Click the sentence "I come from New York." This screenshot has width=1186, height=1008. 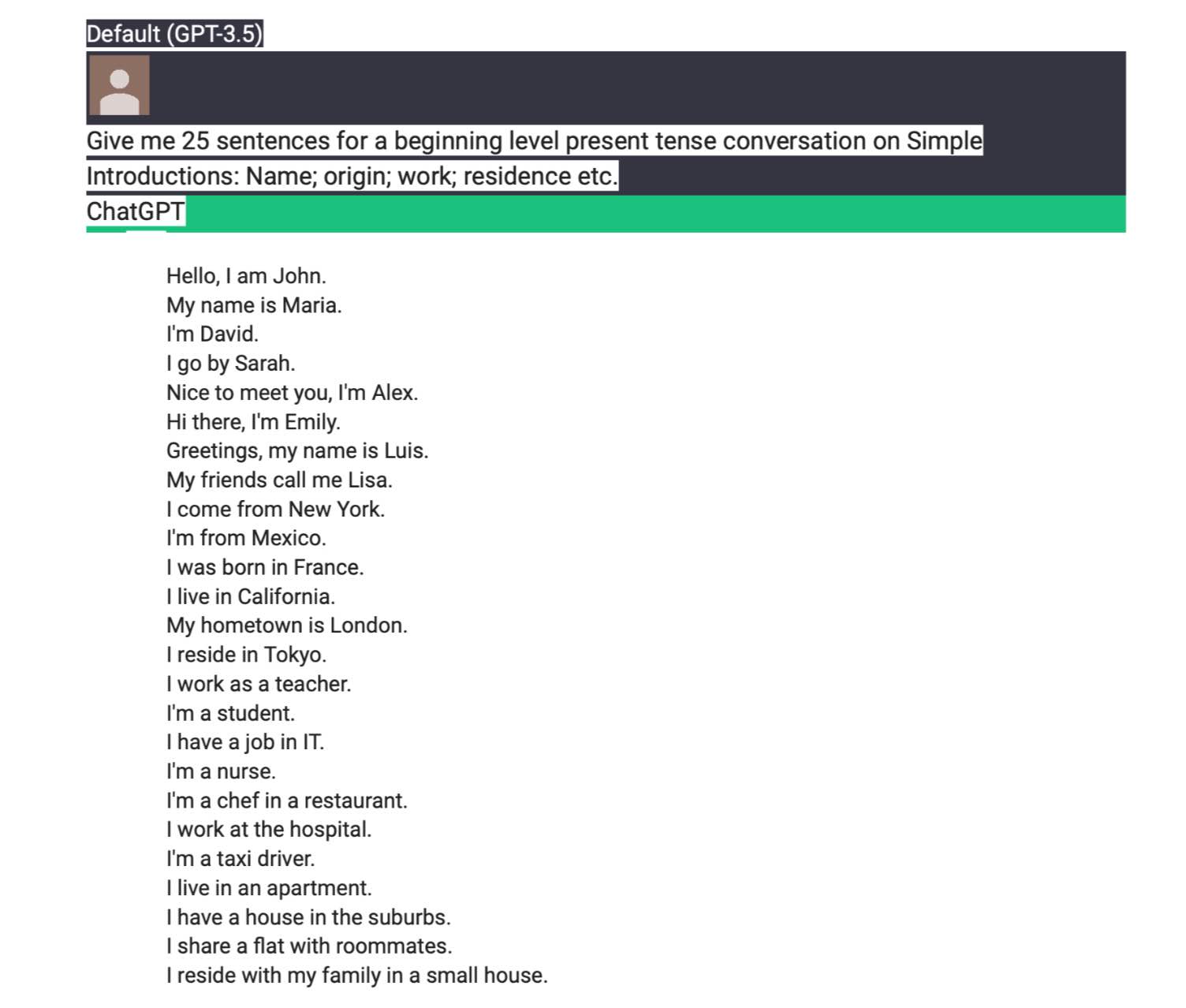click(x=275, y=510)
